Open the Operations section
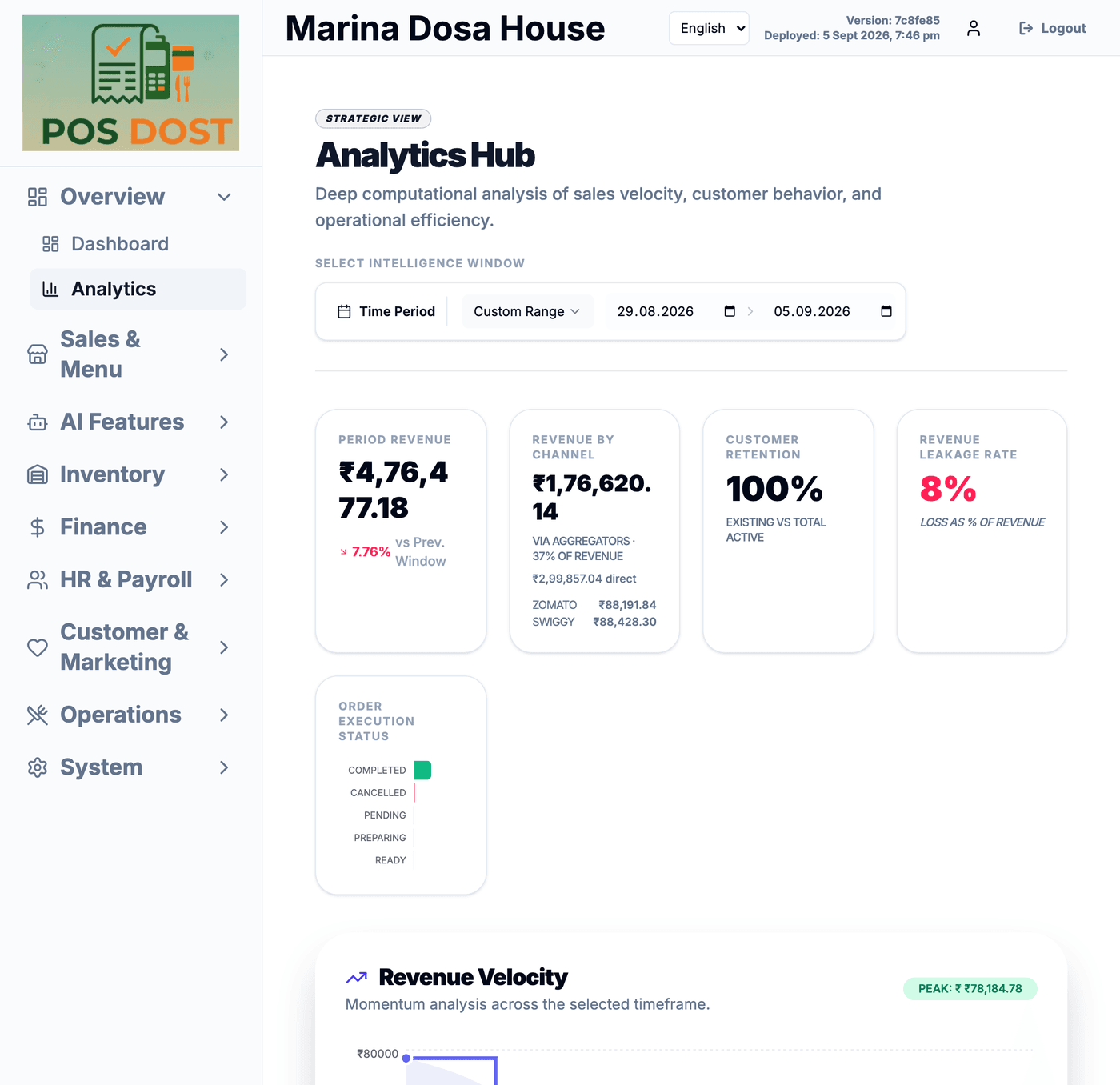Screen dimensions: 1120x1085 [x=130, y=715]
